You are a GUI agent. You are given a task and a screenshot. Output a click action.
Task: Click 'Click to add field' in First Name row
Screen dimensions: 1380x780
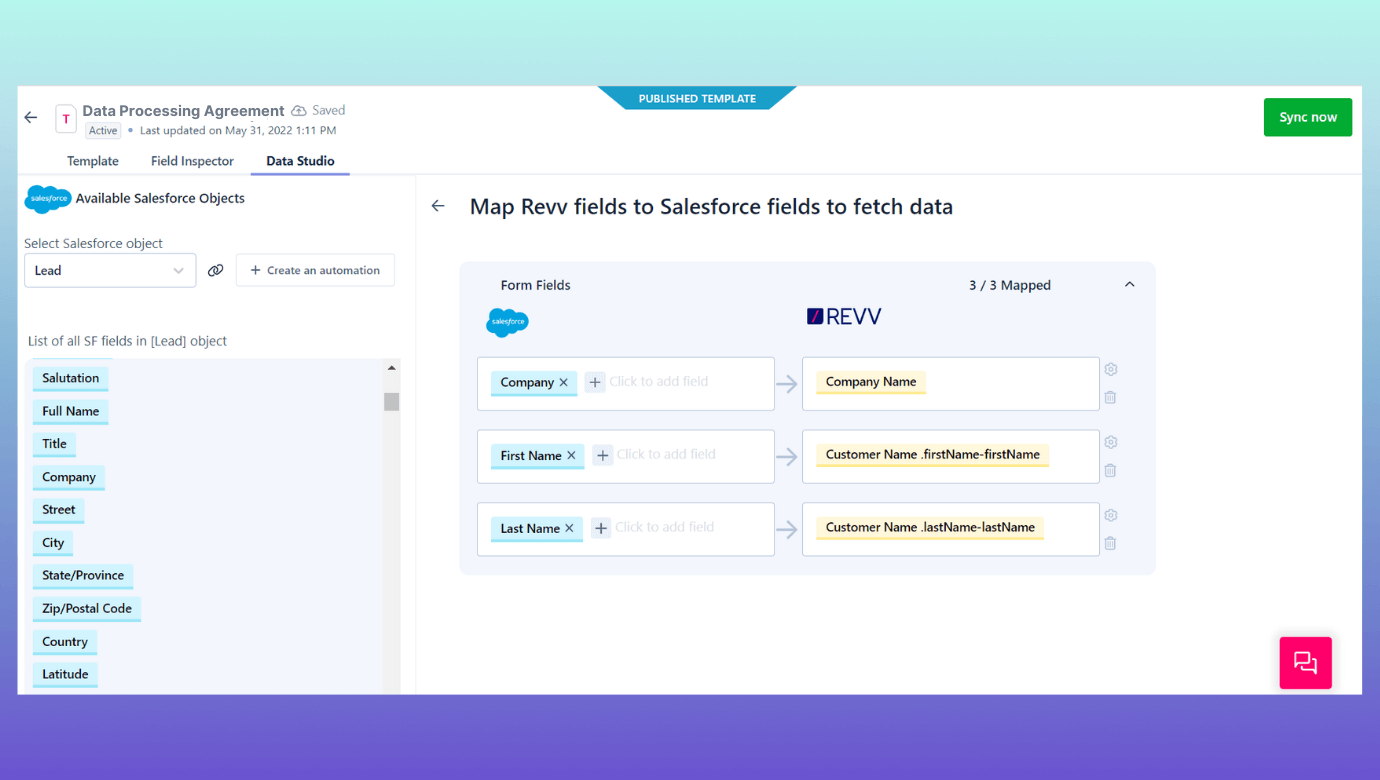pos(666,455)
